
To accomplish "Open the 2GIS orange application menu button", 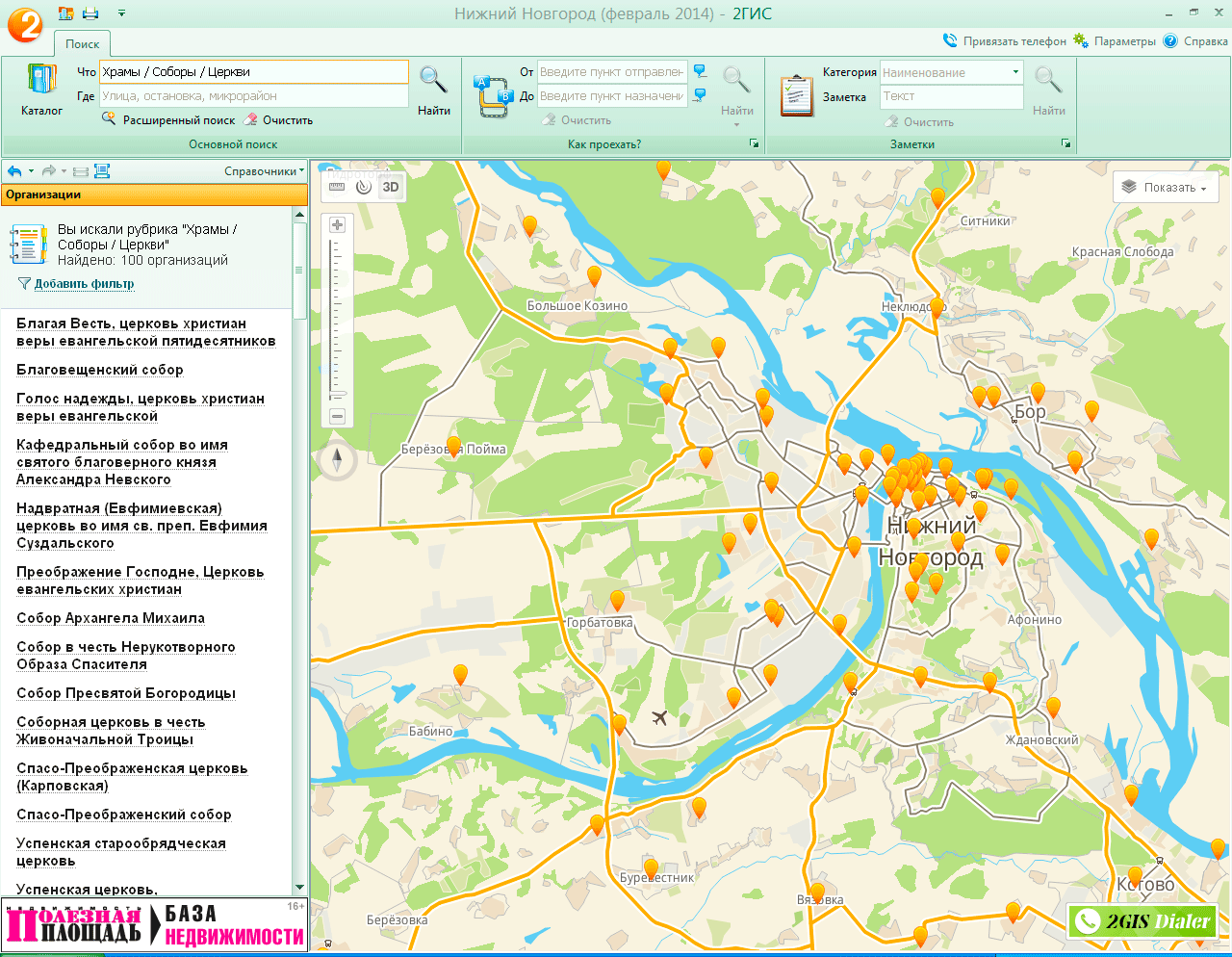I will tap(24, 23).
